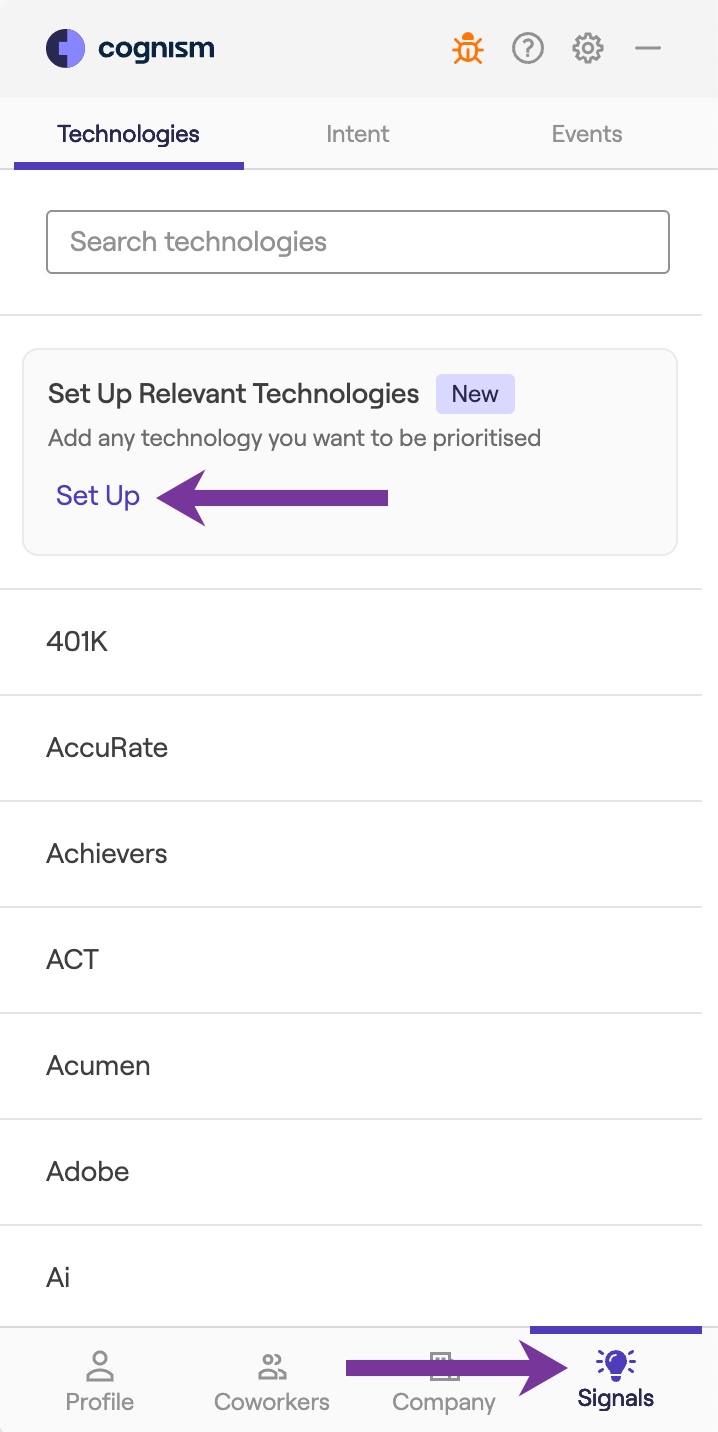Click the Set Up link
This screenshot has width=718, height=1432.
tap(97, 495)
